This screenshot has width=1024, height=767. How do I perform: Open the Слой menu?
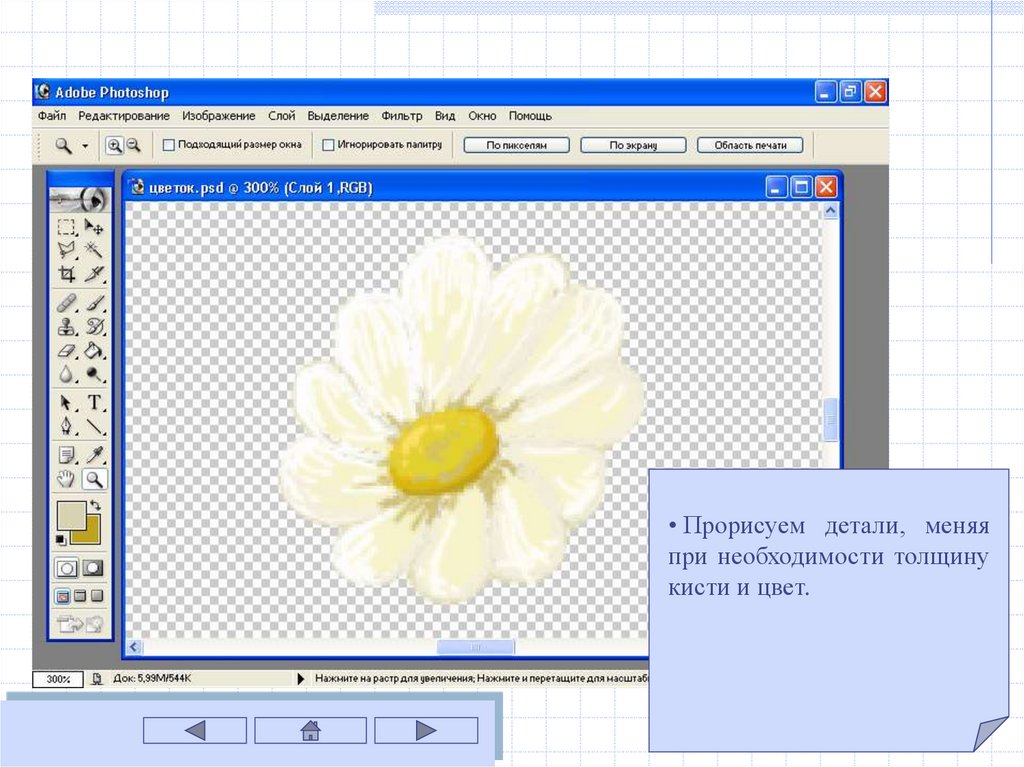point(281,116)
